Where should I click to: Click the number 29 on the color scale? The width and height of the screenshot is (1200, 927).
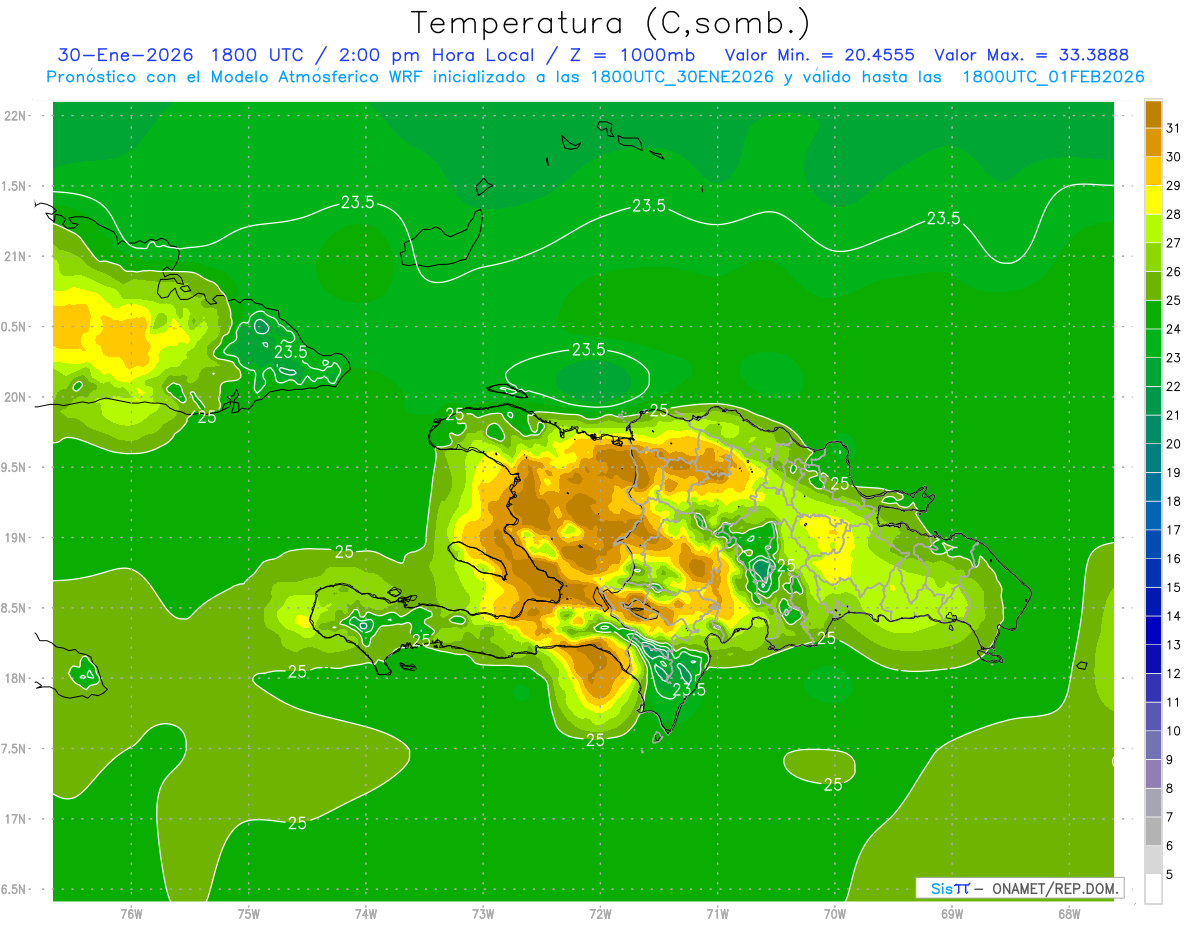[1173, 186]
